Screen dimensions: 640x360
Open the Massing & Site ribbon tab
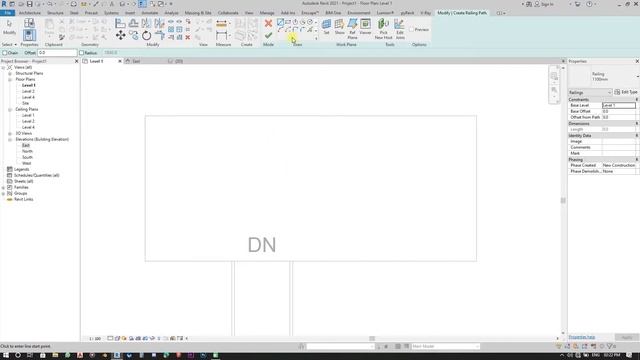click(x=198, y=13)
